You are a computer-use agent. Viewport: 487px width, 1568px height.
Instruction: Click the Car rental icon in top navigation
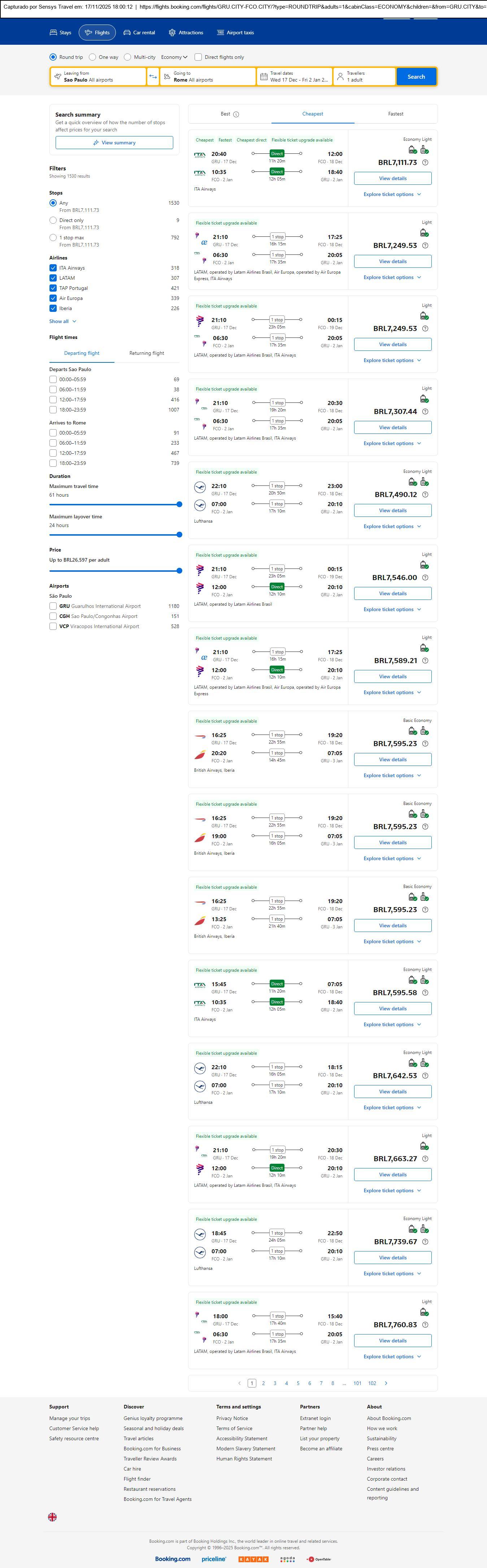point(127,33)
